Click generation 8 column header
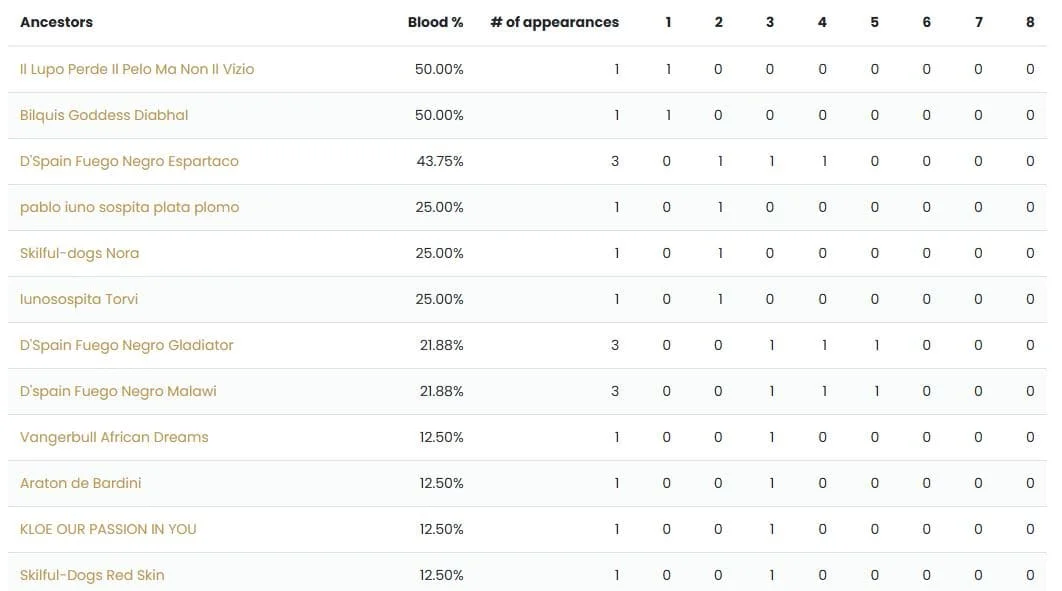The height and width of the screenshot is (591, 1062). click(1030, 22)
